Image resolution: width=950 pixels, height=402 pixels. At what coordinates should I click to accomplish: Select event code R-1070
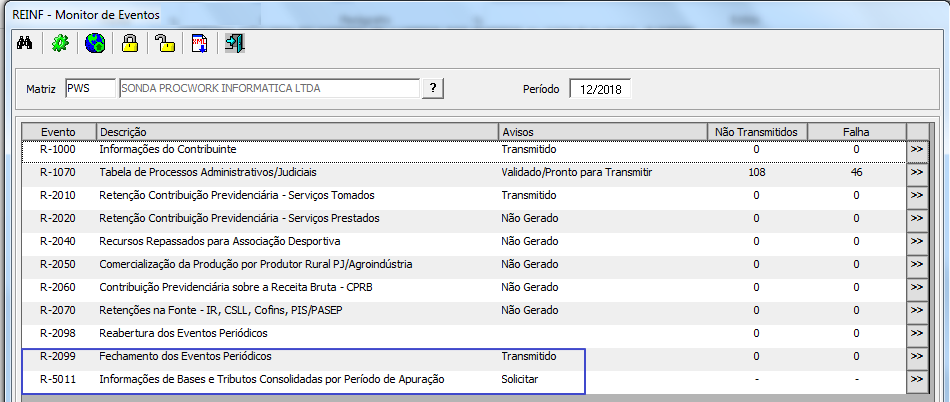coord(58,173)
